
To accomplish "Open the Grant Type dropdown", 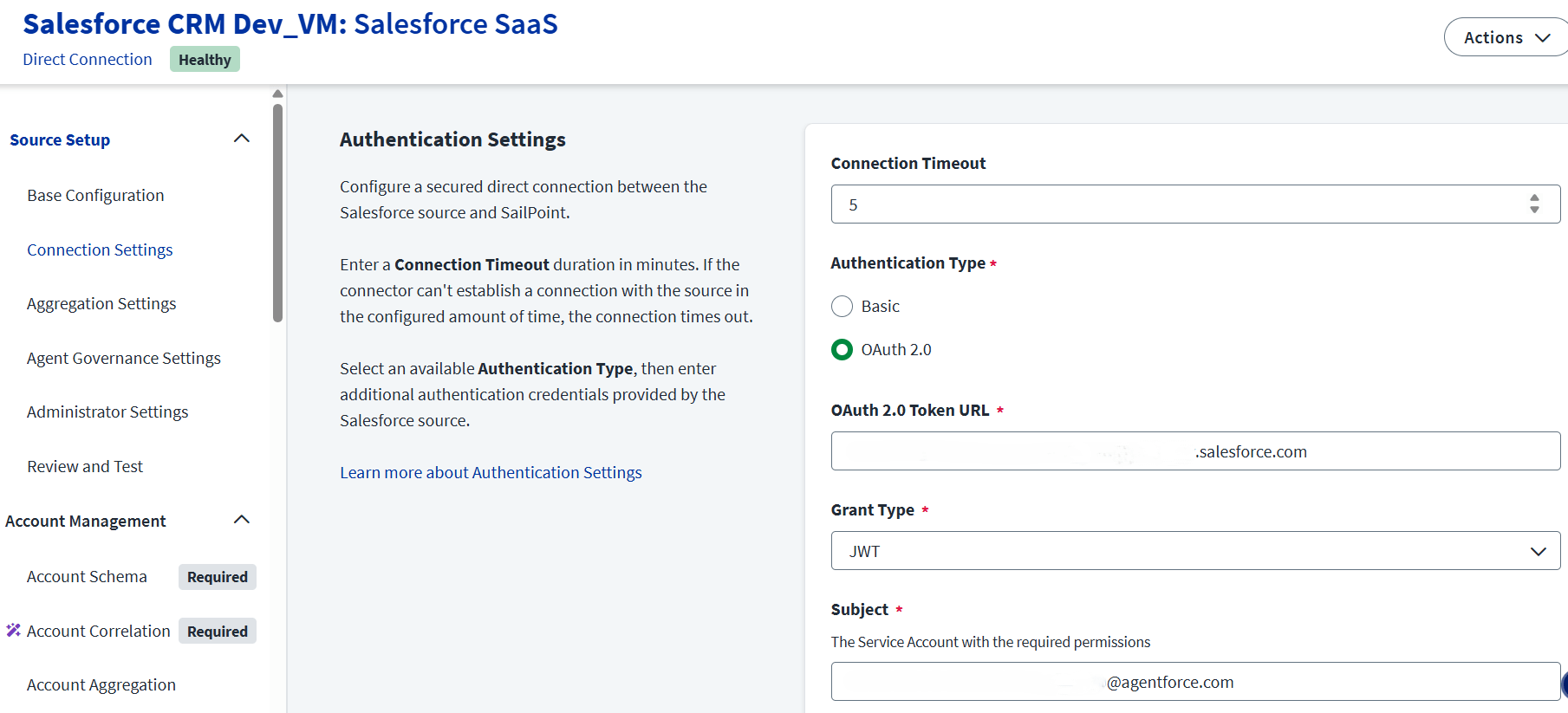I will click(1195, 551).
